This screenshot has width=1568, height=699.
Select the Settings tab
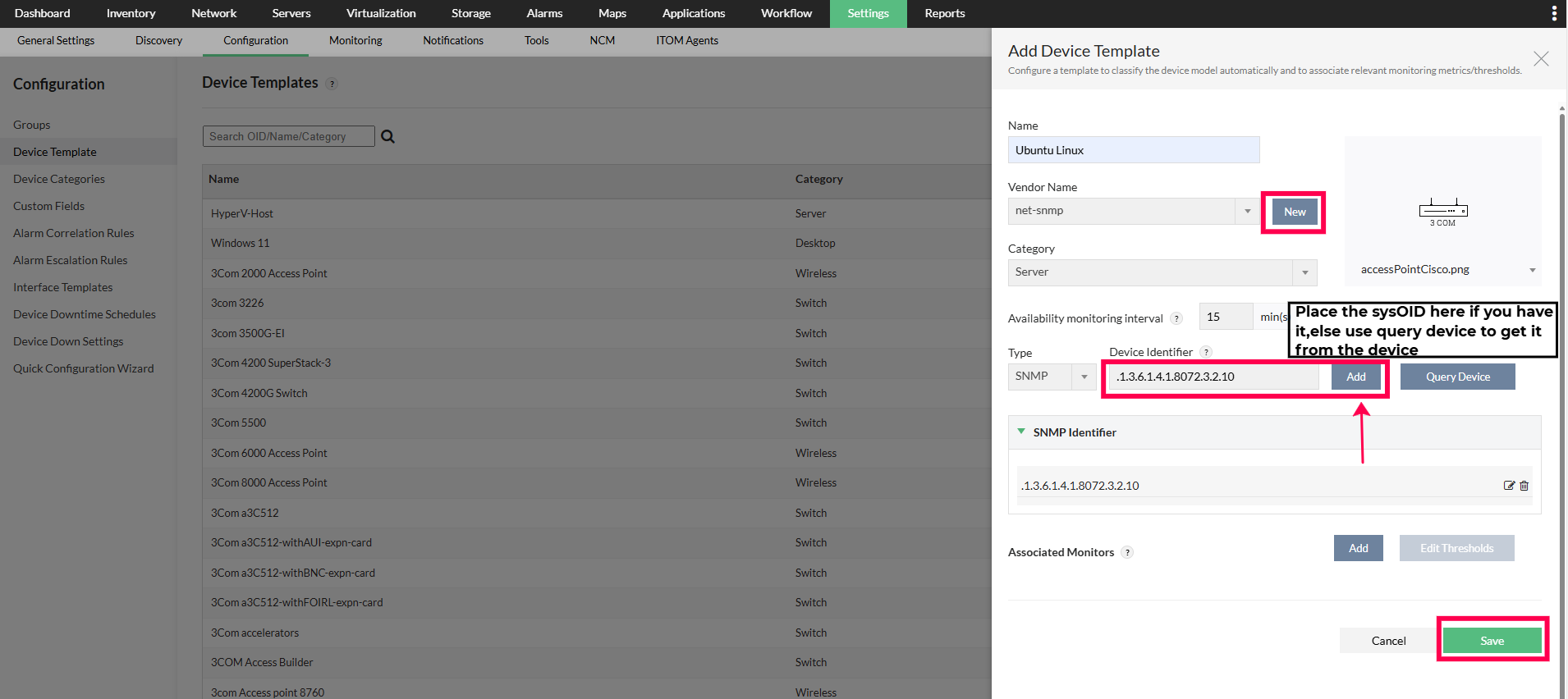click(x=869, y=13)
